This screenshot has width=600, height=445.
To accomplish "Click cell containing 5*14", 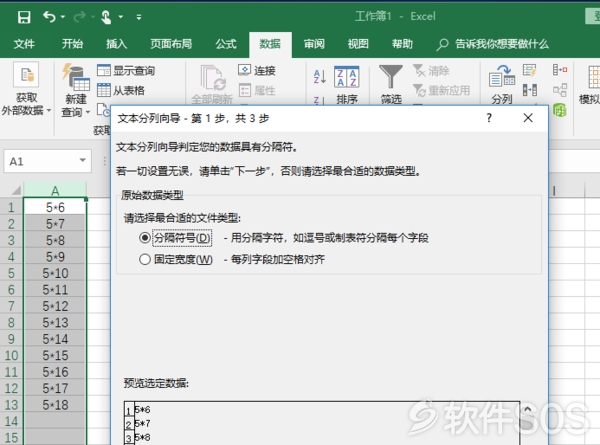I will 55,339.
